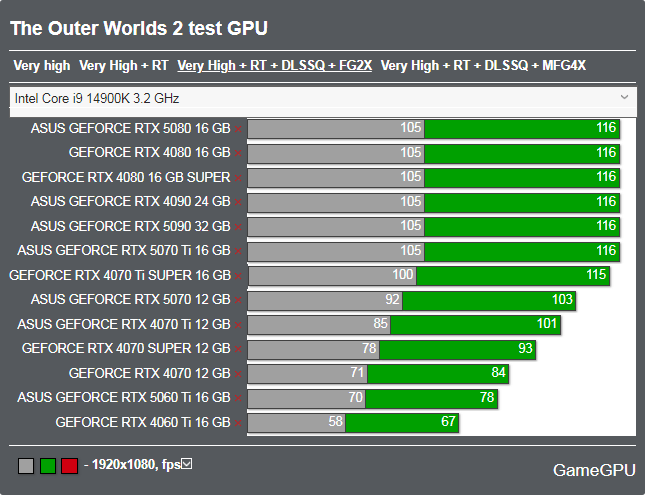This screenshot has width=645, height=495.
Task: Remove the ASUS RTX 5060 Ti 16 GB entry
Action: tap(238, 398)
